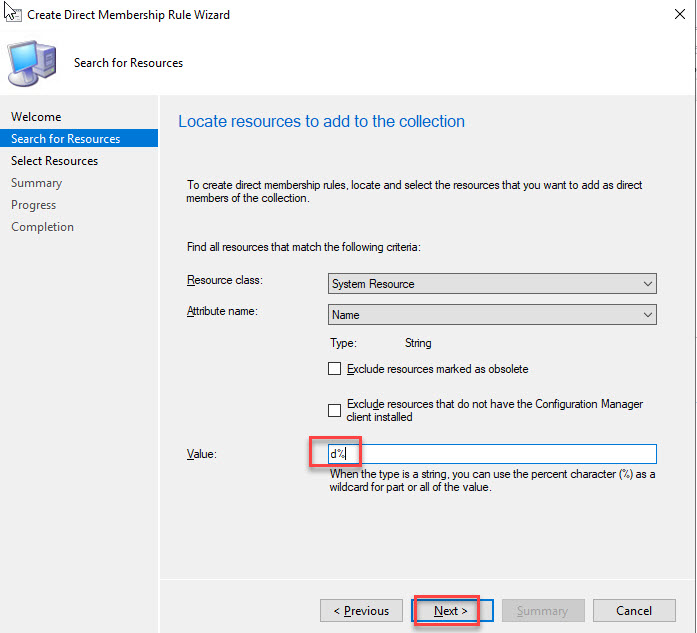Click Next to continue the wizard
The height and width of the screenshot is (633, 697).
[x=450, y=610]
